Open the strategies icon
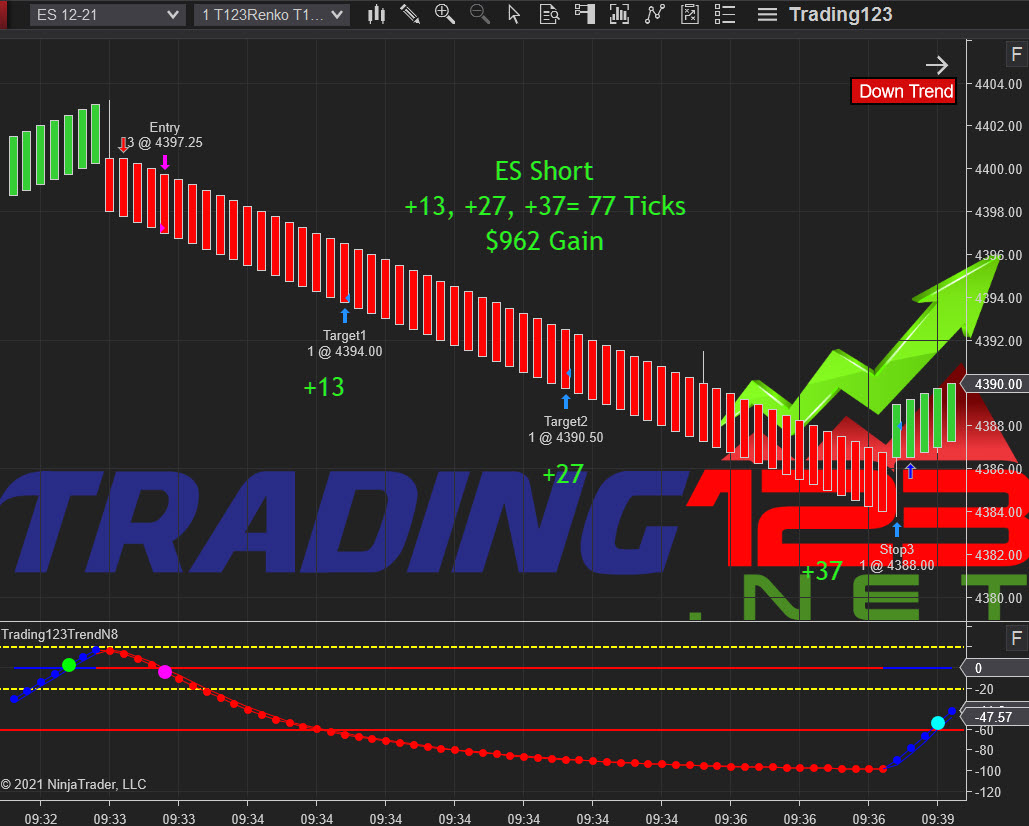Image resolution: width=1029 pixels, height=826 pixels. tap(689, 14)
